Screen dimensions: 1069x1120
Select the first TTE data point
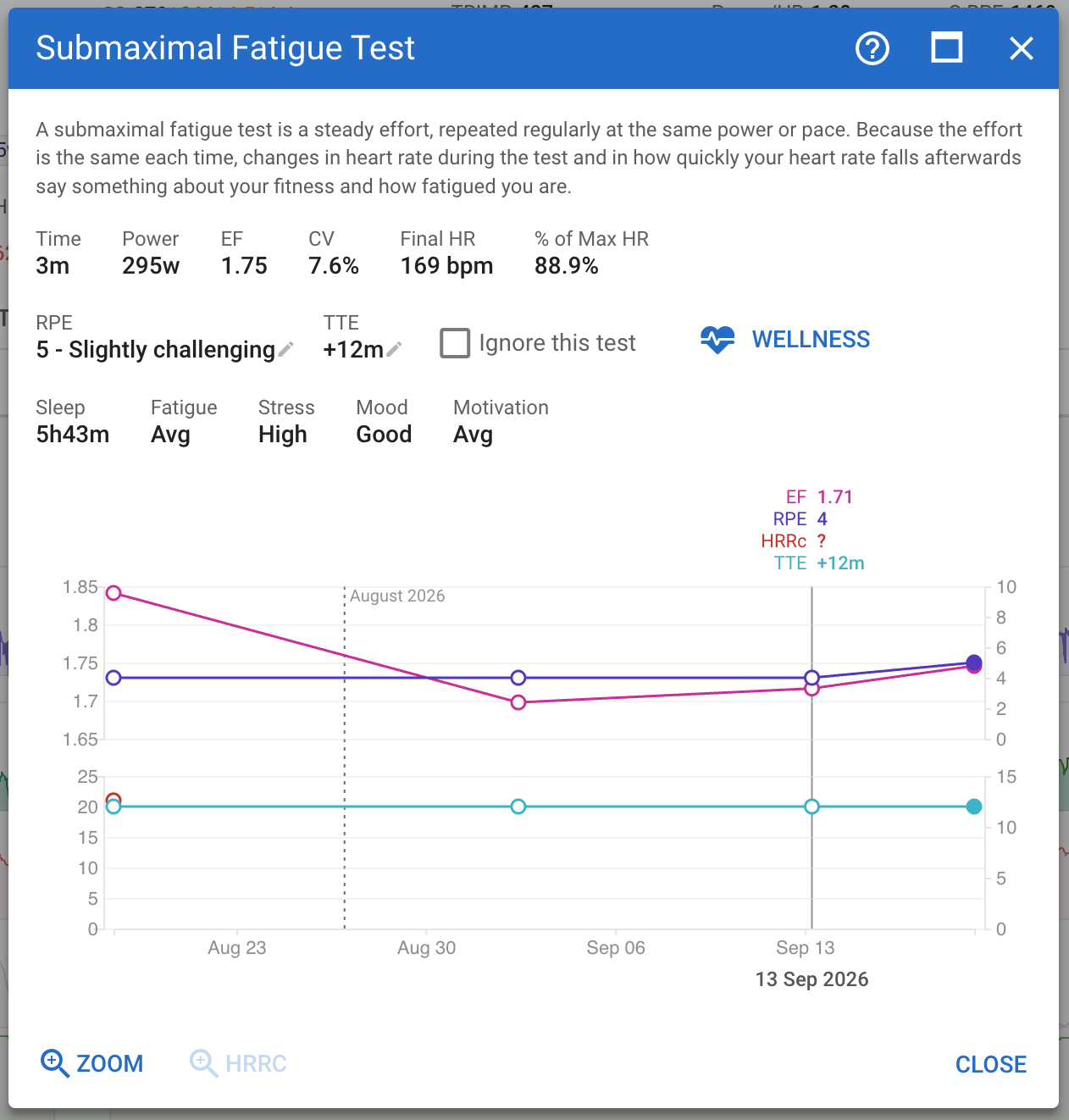click(x=114, y=807)
